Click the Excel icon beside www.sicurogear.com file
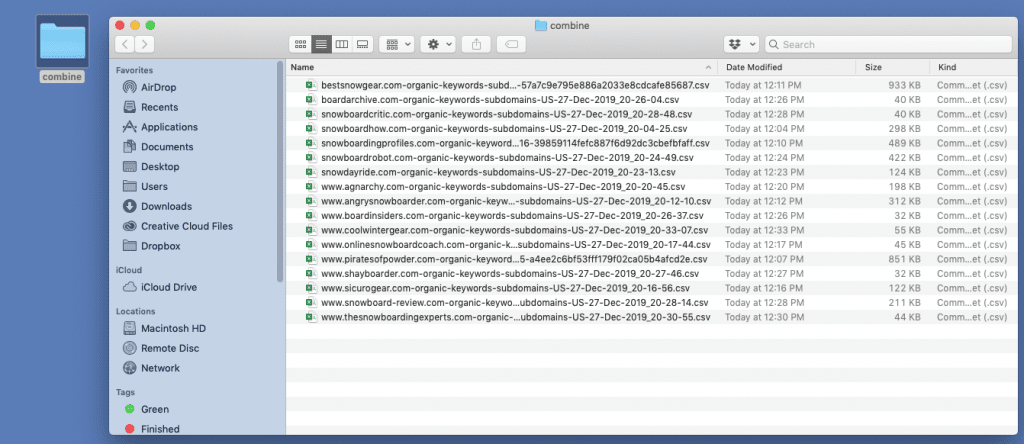This screenshot has height=444, width=1024. point(311,288)
